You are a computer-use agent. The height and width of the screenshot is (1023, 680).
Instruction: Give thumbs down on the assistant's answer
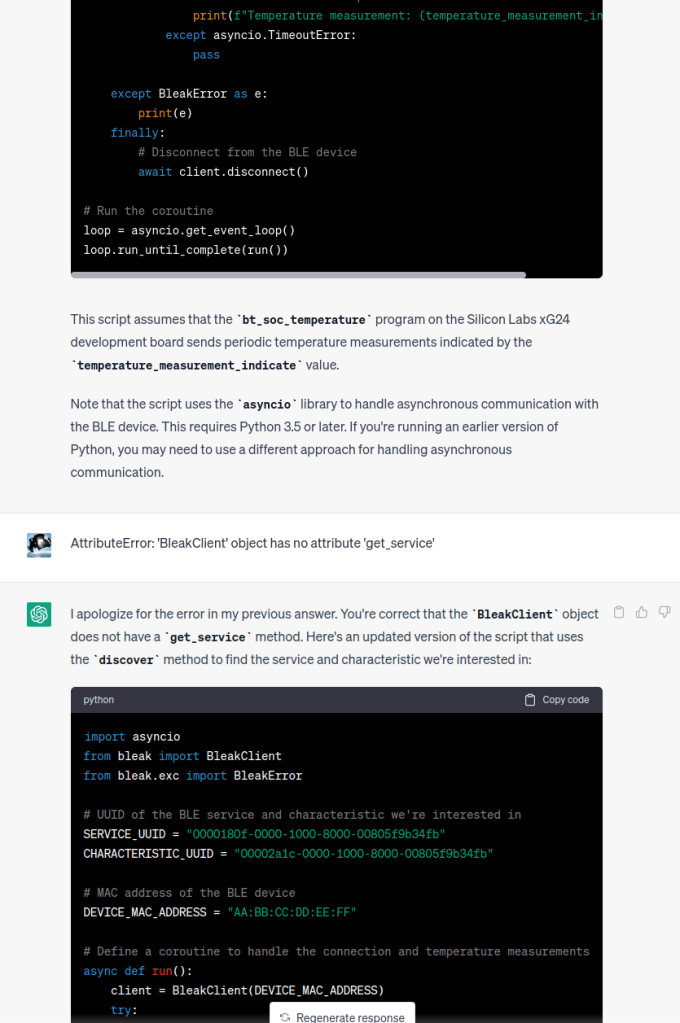click(x=664, y=611)
